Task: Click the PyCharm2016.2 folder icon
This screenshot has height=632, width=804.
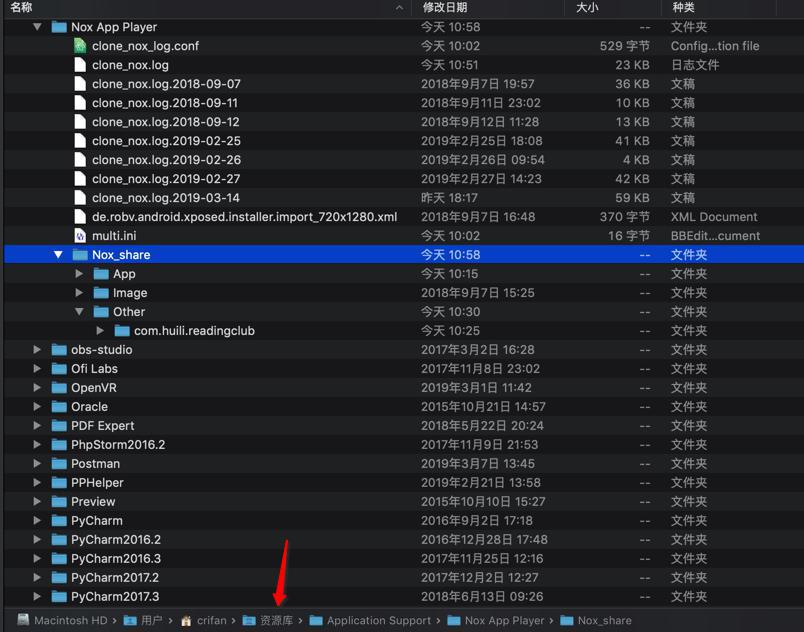Action: pyautogui.click(x=59, y=539)
